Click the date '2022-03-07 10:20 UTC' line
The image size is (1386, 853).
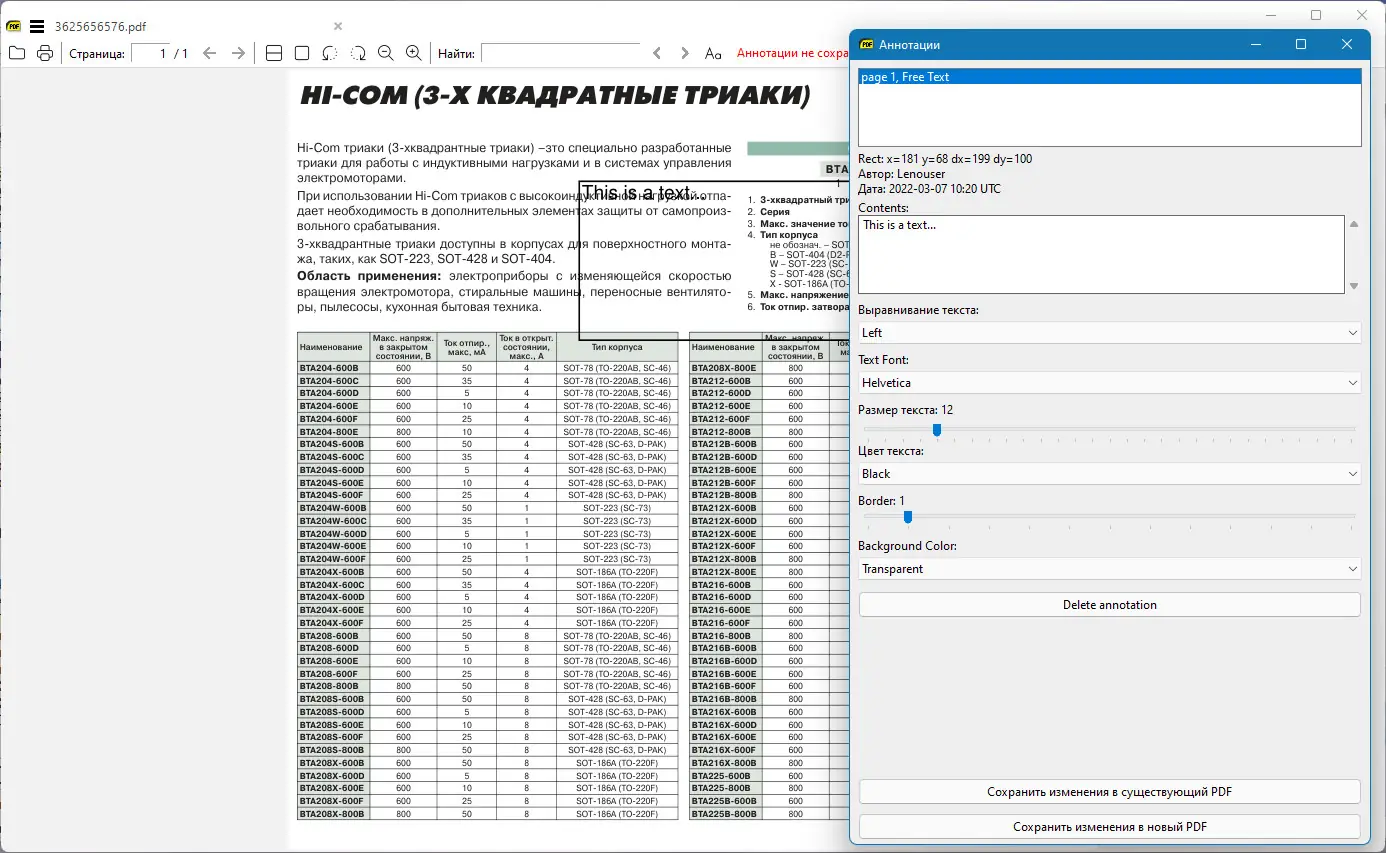tap(929, 189)
